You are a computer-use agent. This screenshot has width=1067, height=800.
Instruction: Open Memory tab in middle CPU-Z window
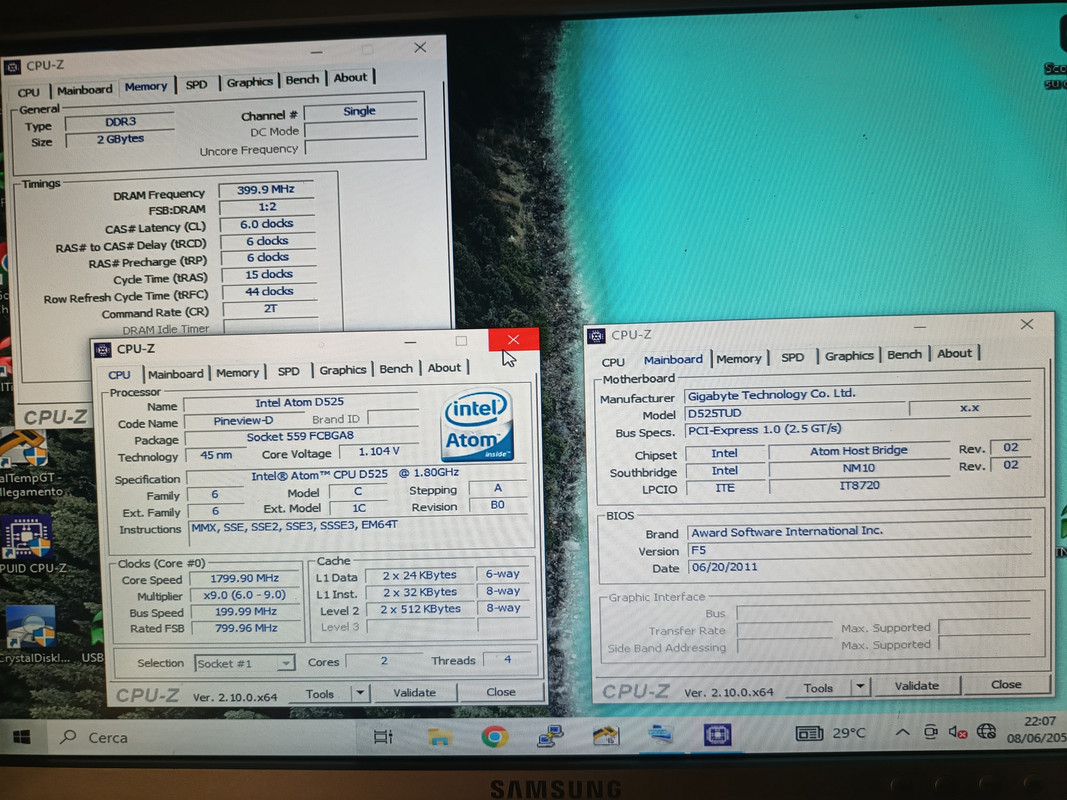pyautogui.click(x=237, y=373)
